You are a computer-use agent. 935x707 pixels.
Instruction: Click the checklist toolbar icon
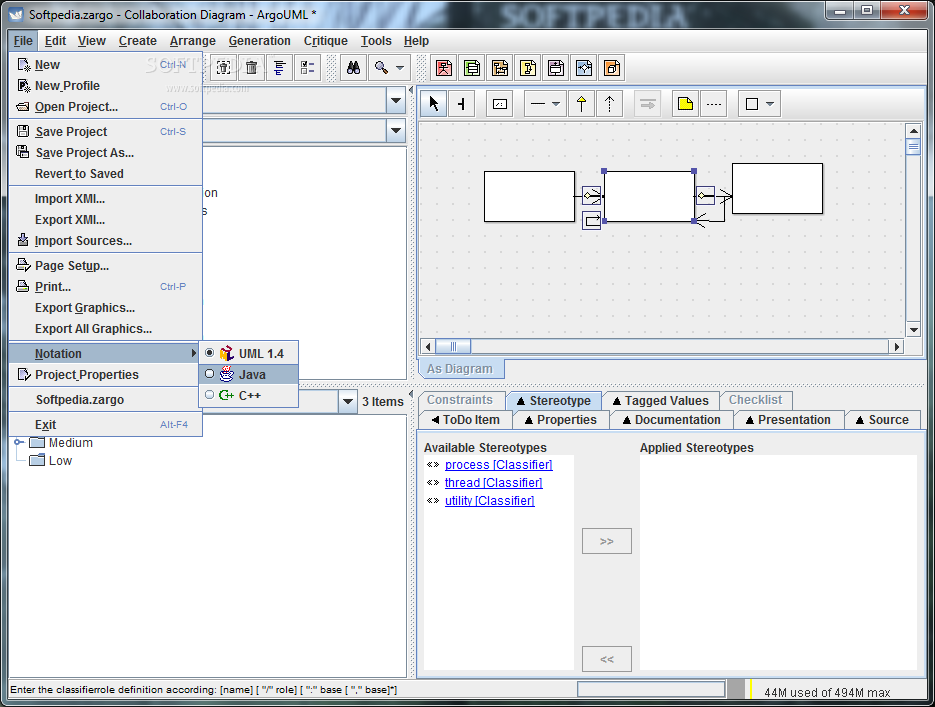tap(308, 68)
